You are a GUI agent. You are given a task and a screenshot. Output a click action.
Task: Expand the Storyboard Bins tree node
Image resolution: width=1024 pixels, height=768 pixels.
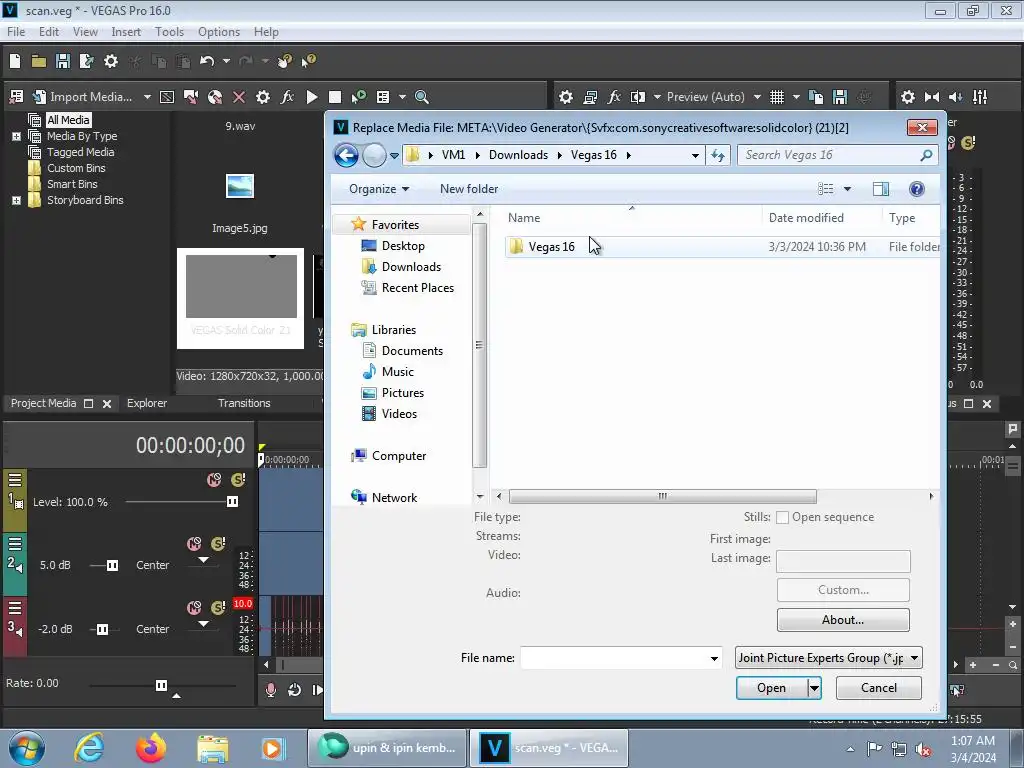(x=16, y=200)
